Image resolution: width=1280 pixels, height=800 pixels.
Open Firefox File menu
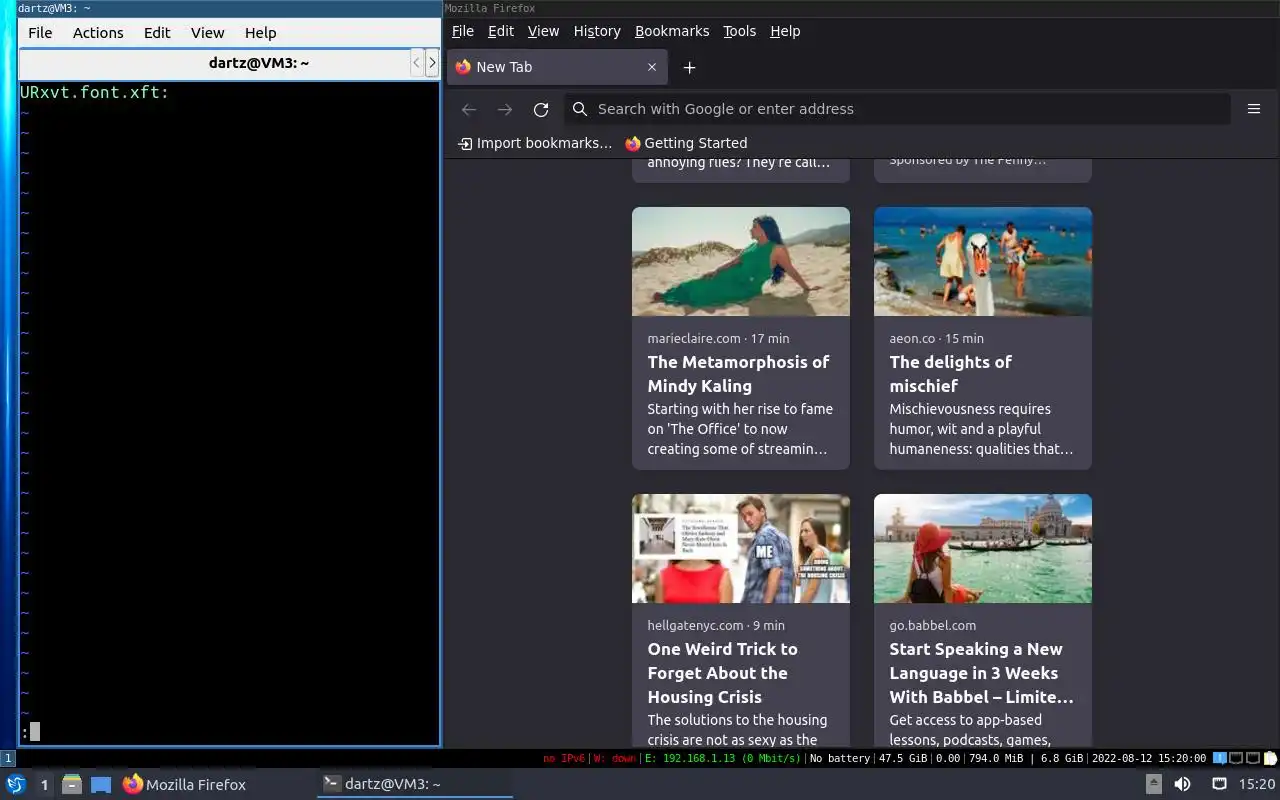tap(463, 31)
